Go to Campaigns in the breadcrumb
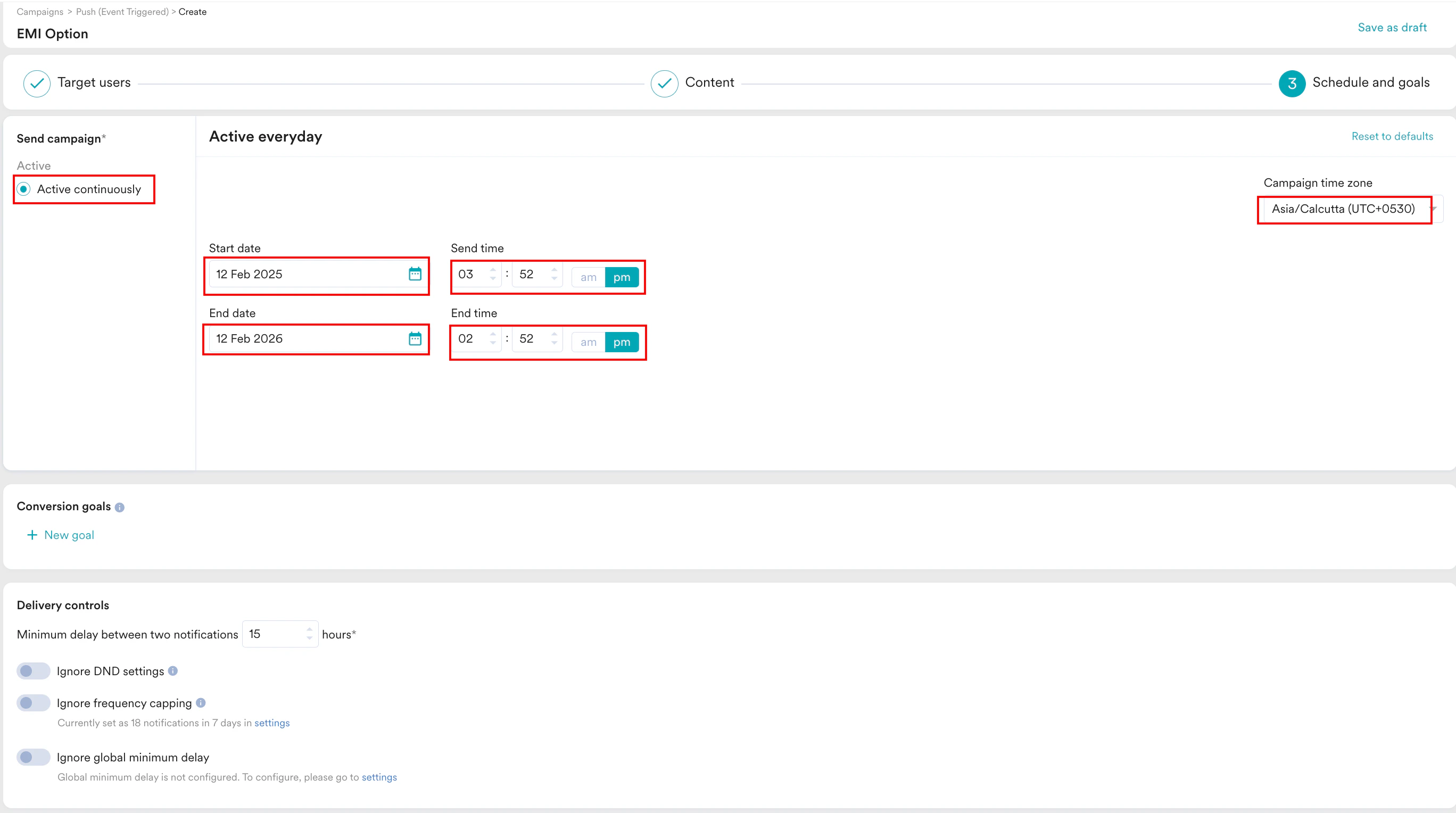 [x=40, y=12]
